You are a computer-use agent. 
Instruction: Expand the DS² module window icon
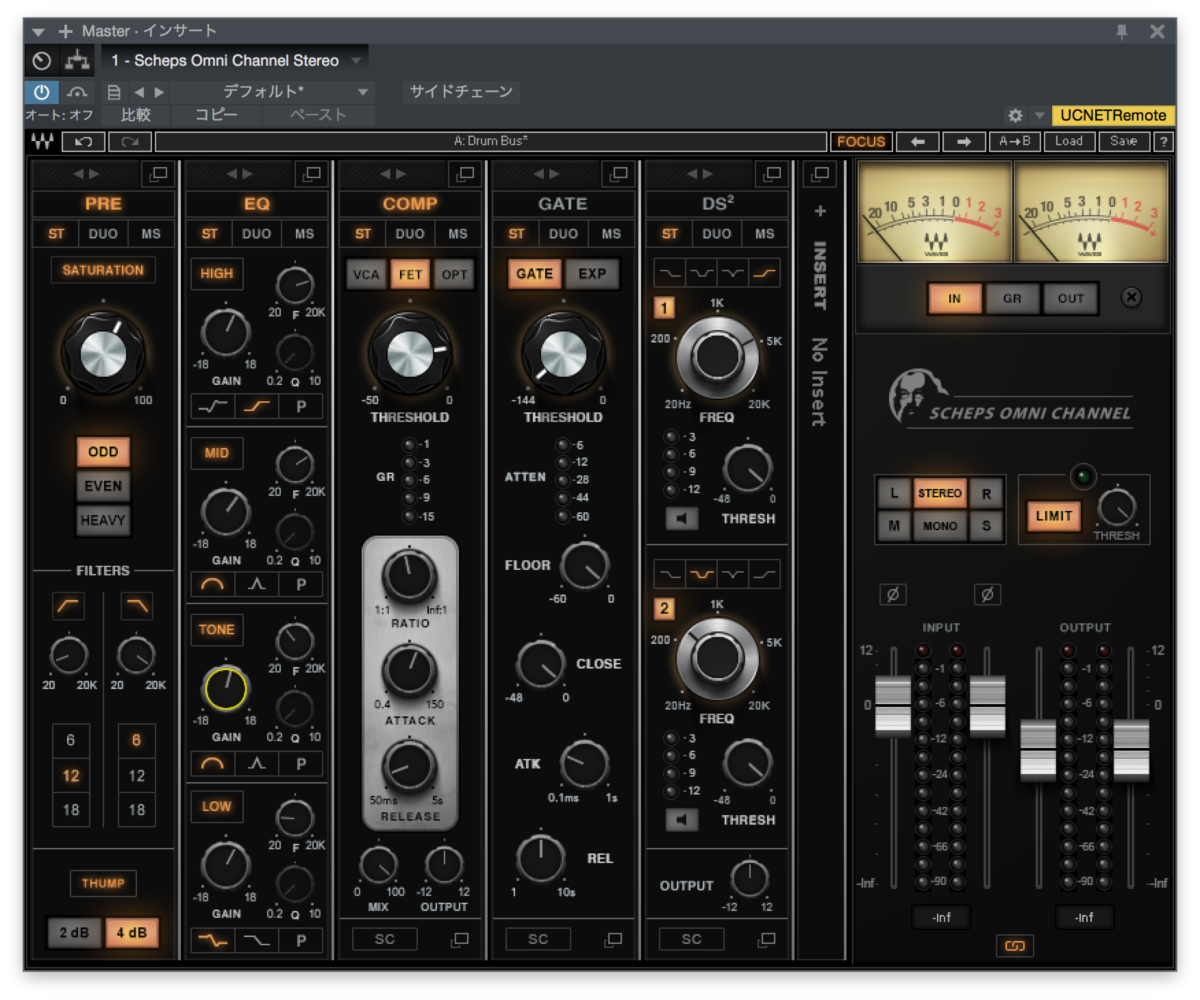pyautogui.click(x=774, y=174)
